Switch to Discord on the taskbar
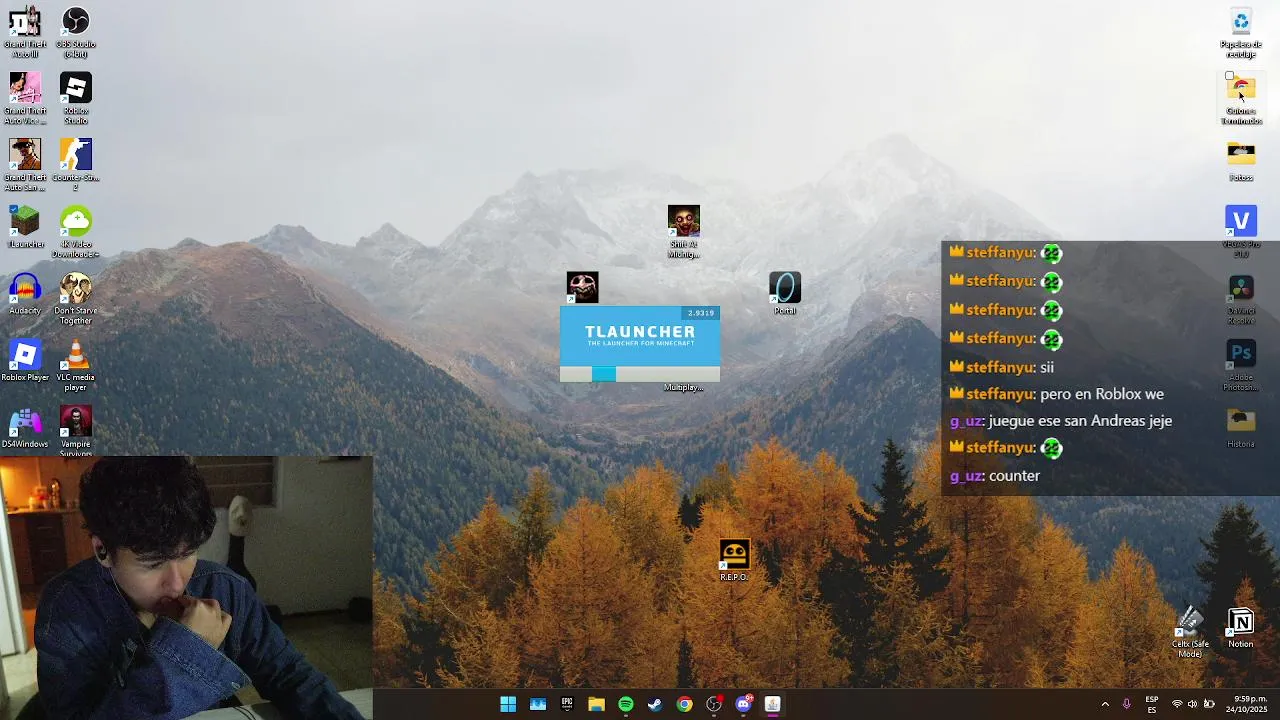 point(743,704)
